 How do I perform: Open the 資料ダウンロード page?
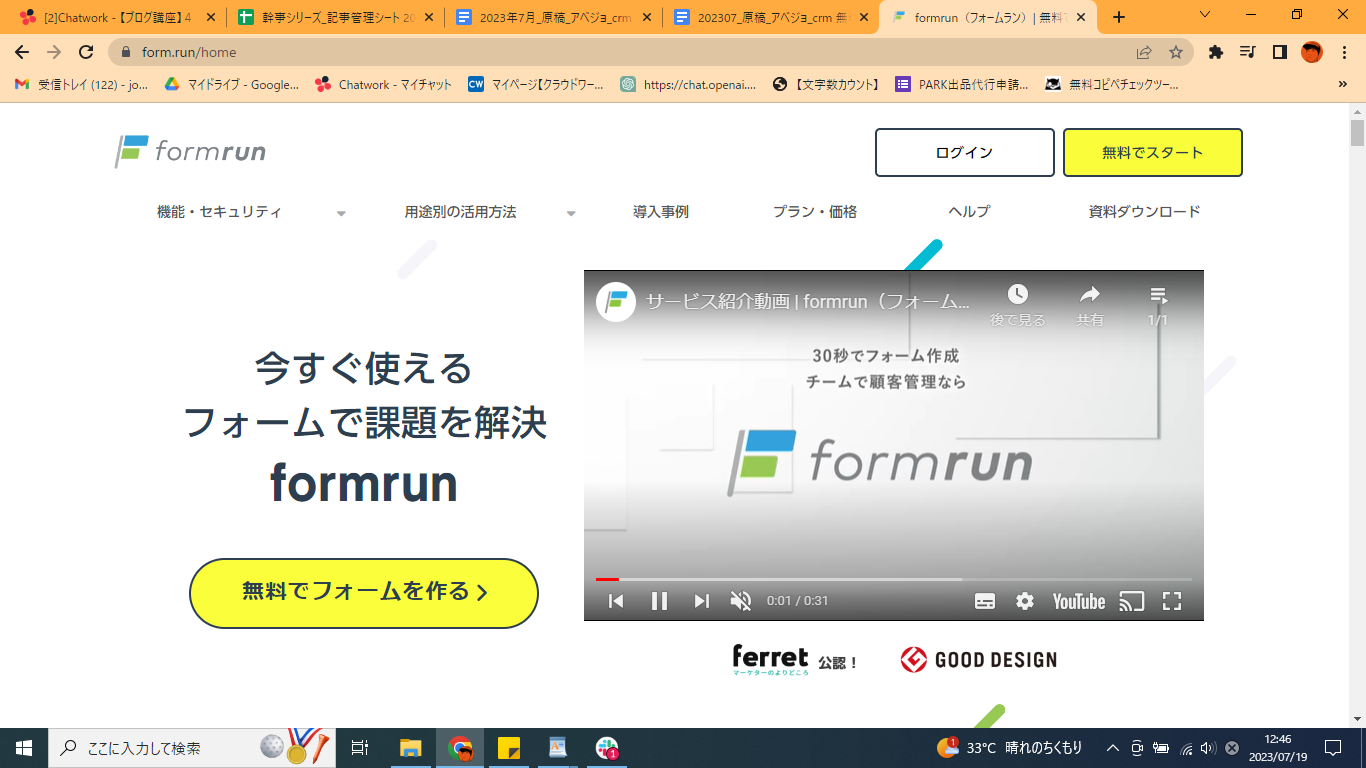pos(1144,212)
